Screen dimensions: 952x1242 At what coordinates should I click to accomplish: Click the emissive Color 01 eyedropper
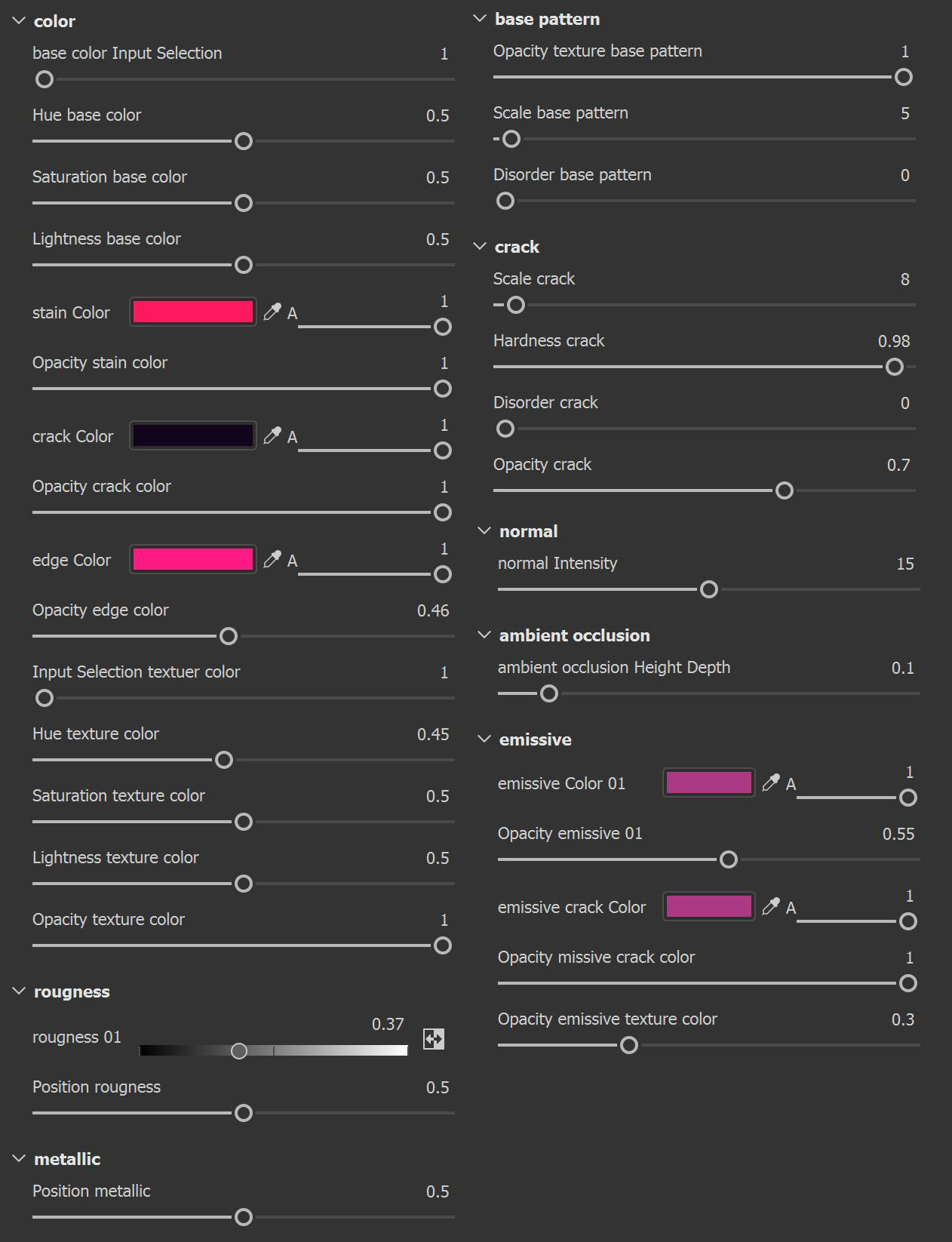[x=770, y=782]
